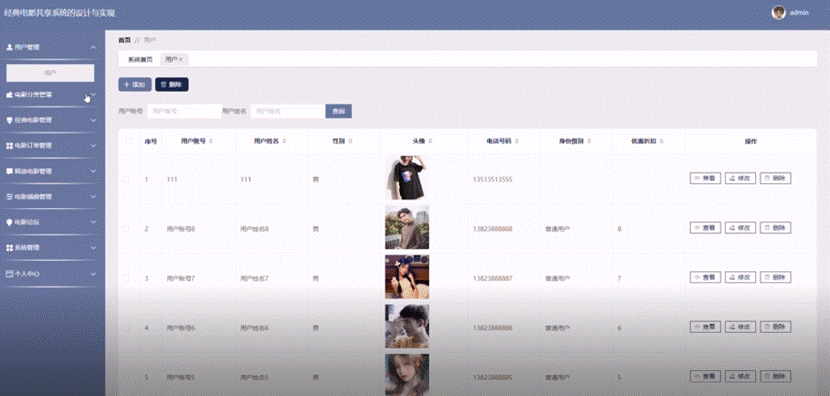
Task: Check the box for row 用户账号5
Action: [126, 377]
